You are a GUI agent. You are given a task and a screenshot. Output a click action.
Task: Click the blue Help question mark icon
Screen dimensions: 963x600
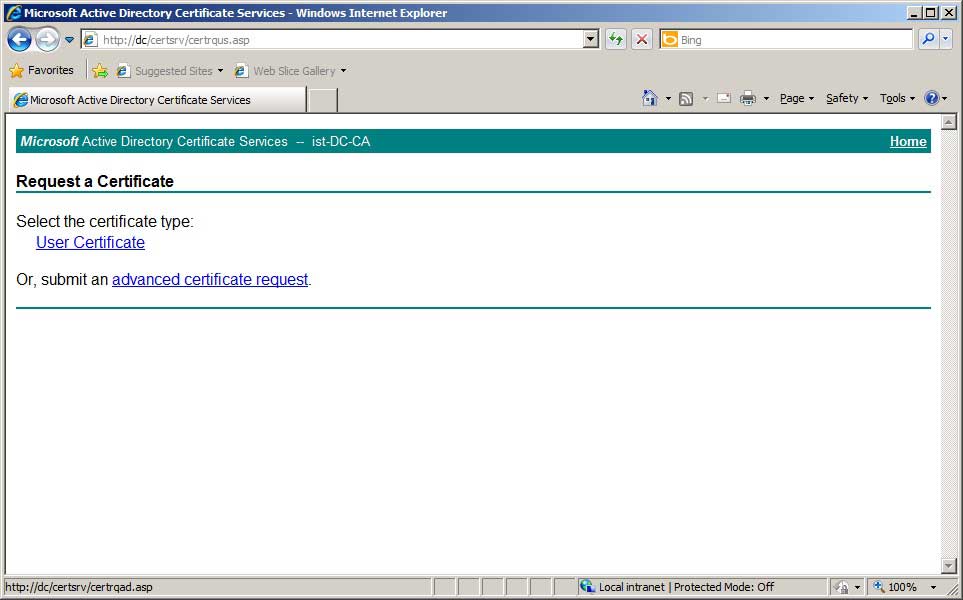click(x=931, y=98)
